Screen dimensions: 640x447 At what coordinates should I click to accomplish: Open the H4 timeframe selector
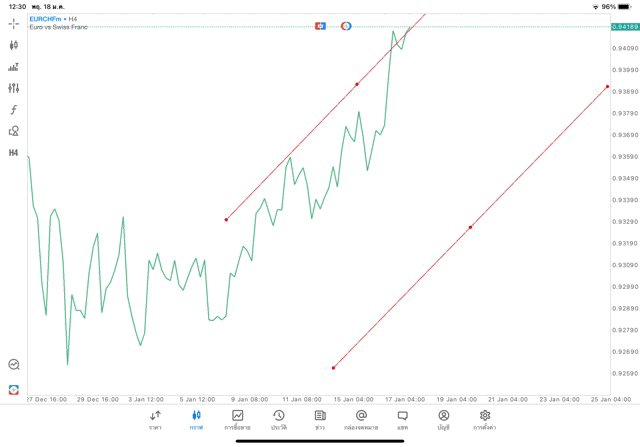(x=13, y=153)
